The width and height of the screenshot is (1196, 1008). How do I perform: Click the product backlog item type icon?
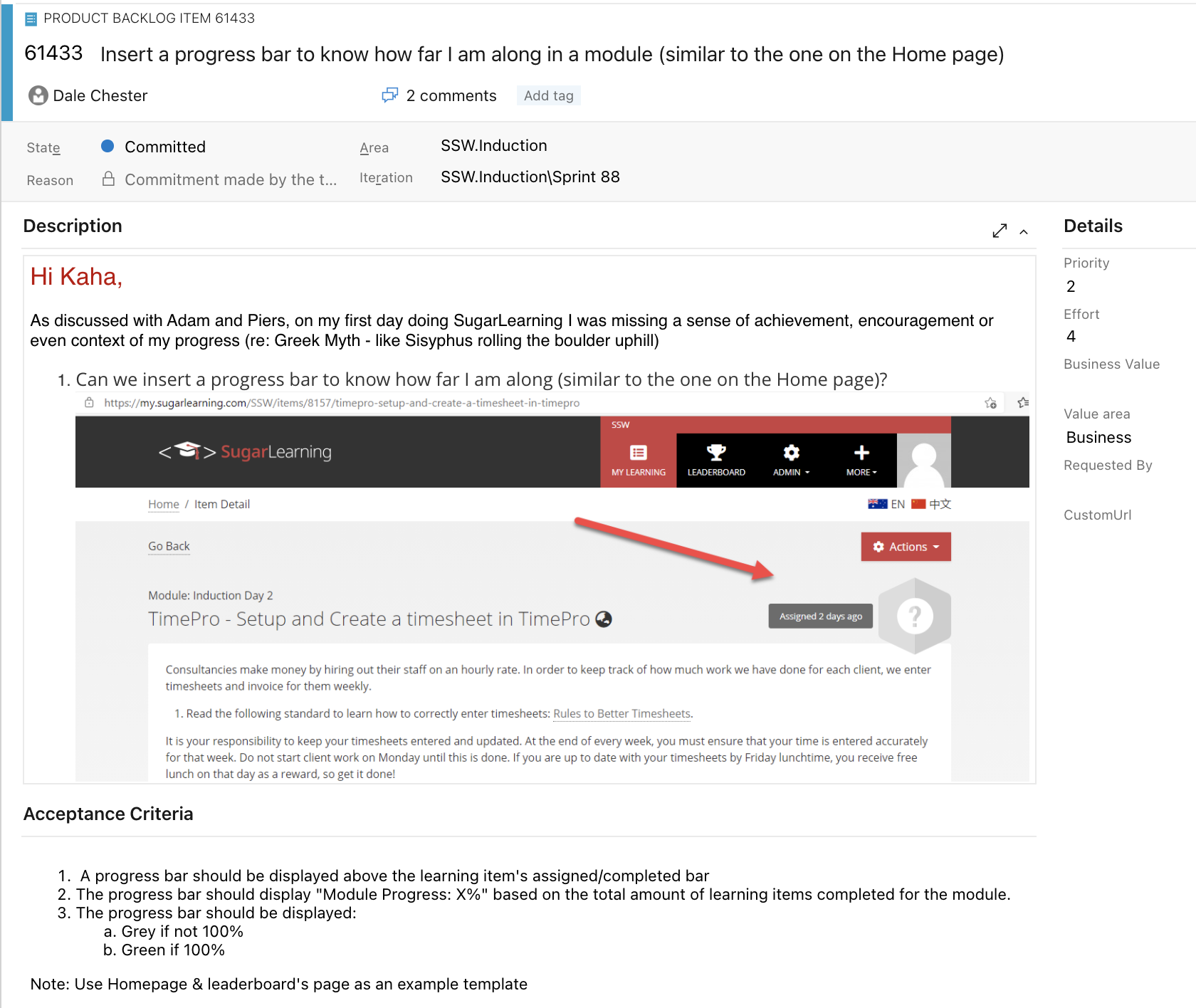(31, 19)
